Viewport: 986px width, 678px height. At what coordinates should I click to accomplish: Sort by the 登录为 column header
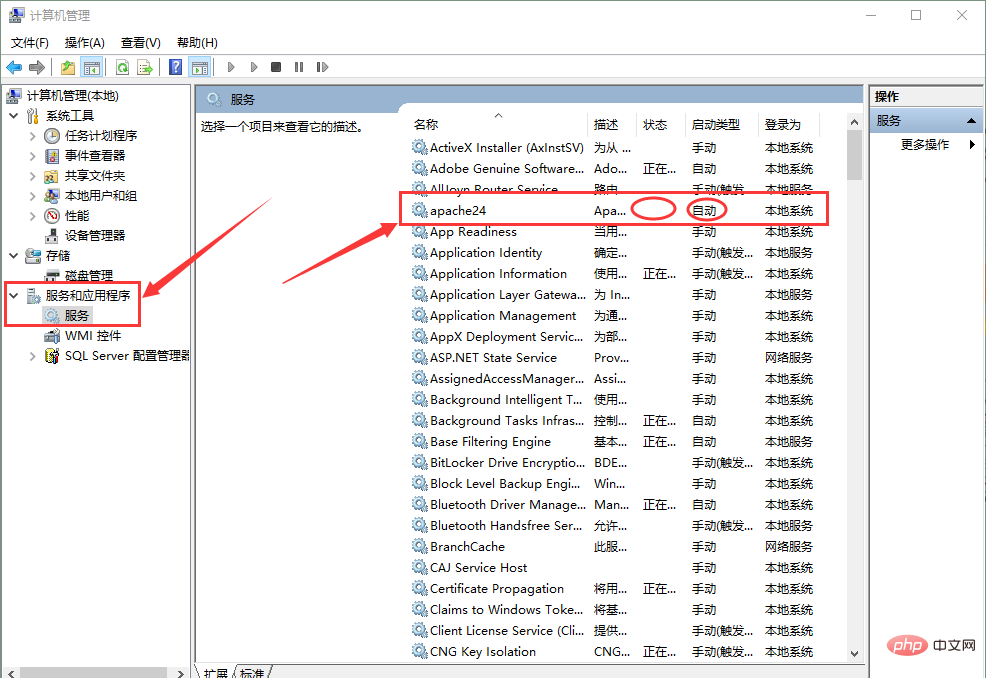(x=789, y=125)
